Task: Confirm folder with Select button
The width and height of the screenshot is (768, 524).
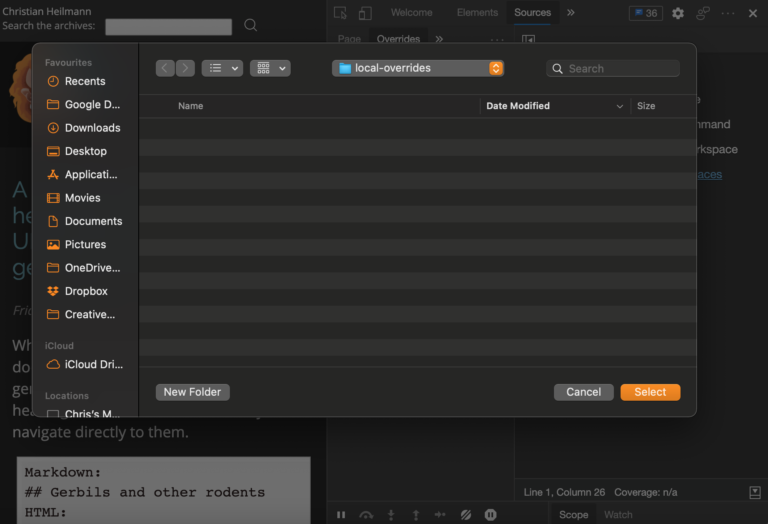Action: [x=650, y=392]
